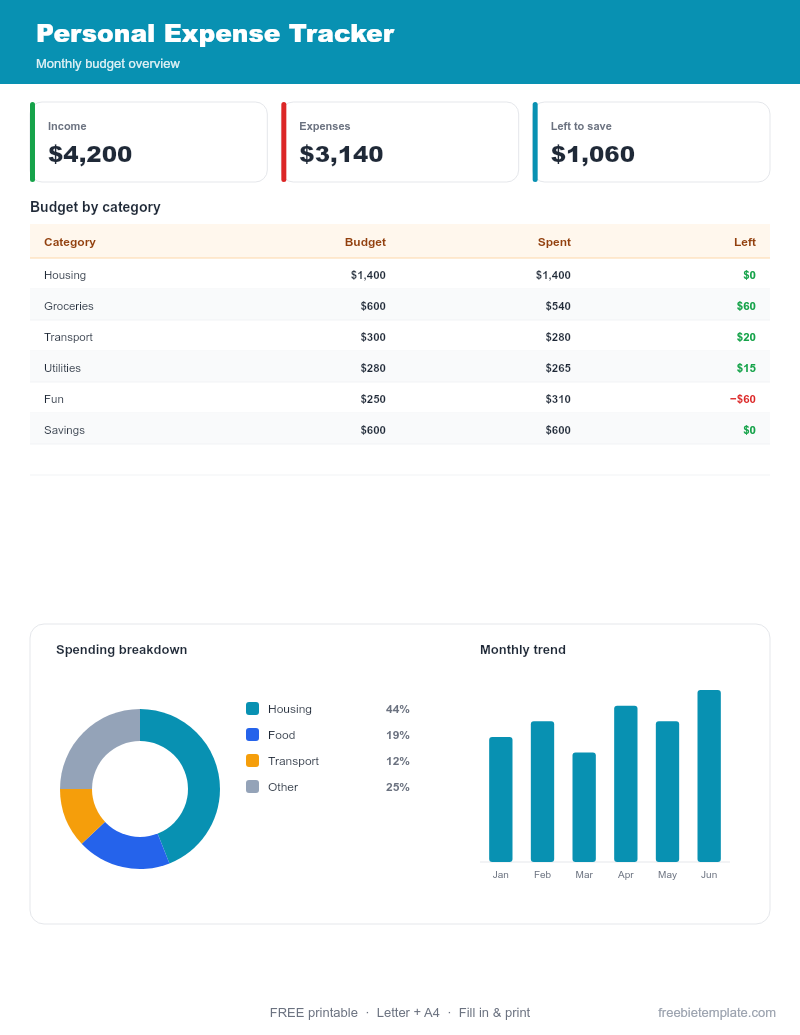Click the Transport budget value $300
This screenshot has height=1035, width=800.
pos(373,337)
